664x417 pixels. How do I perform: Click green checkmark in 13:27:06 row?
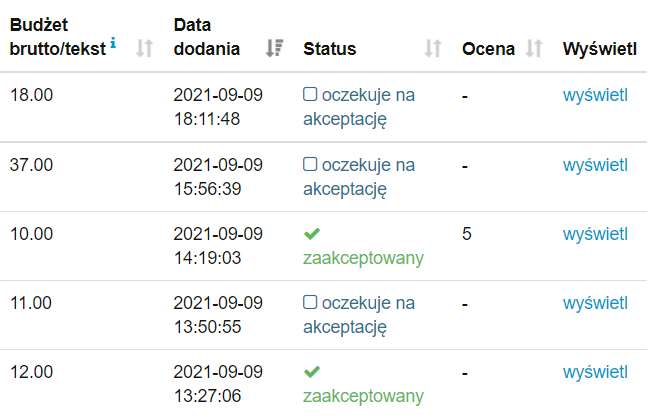point(312,371)
